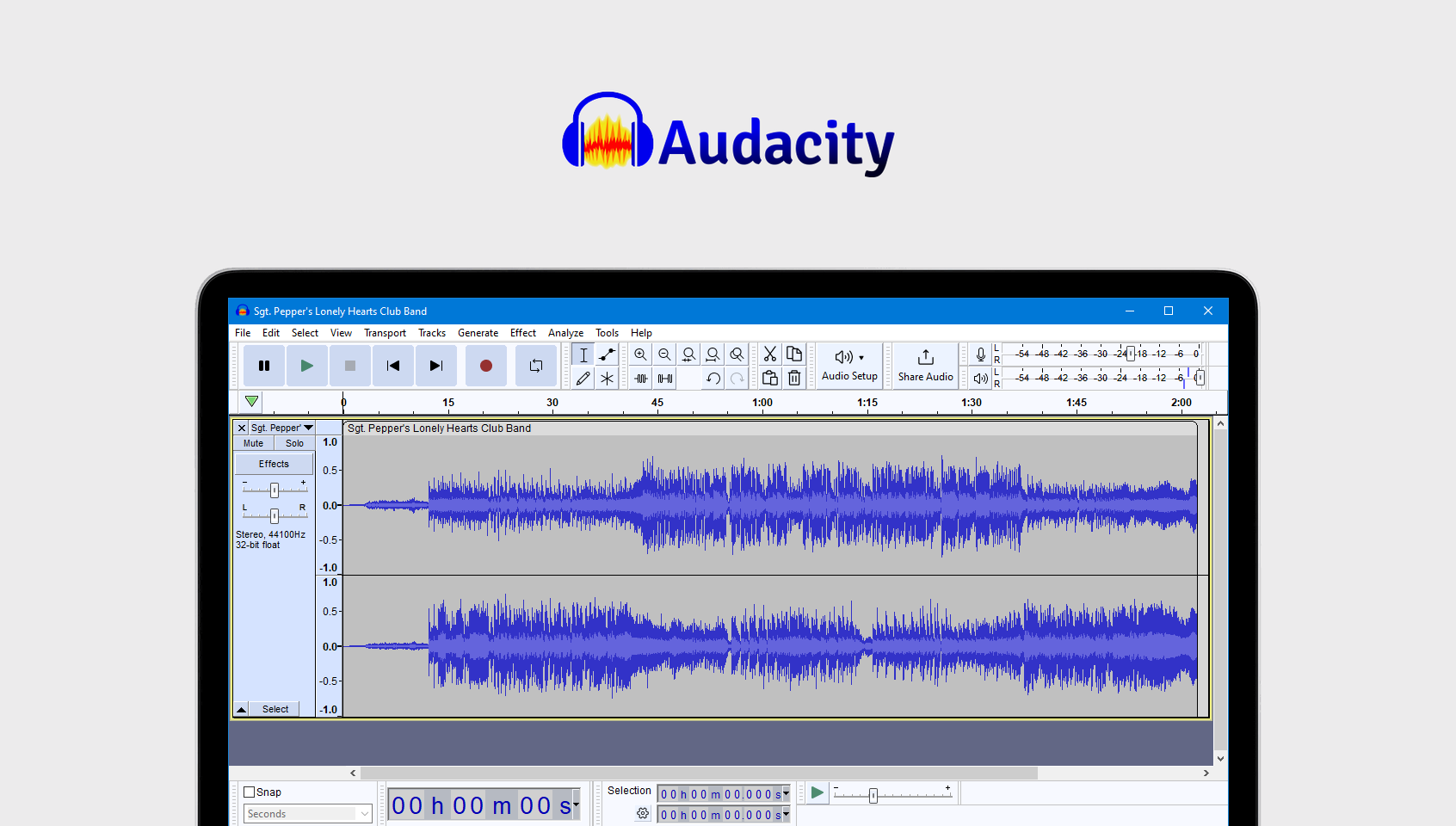This screenshot has height=826, width=1456.
Task: Open the View menu
Action: [x=341, y=333]
